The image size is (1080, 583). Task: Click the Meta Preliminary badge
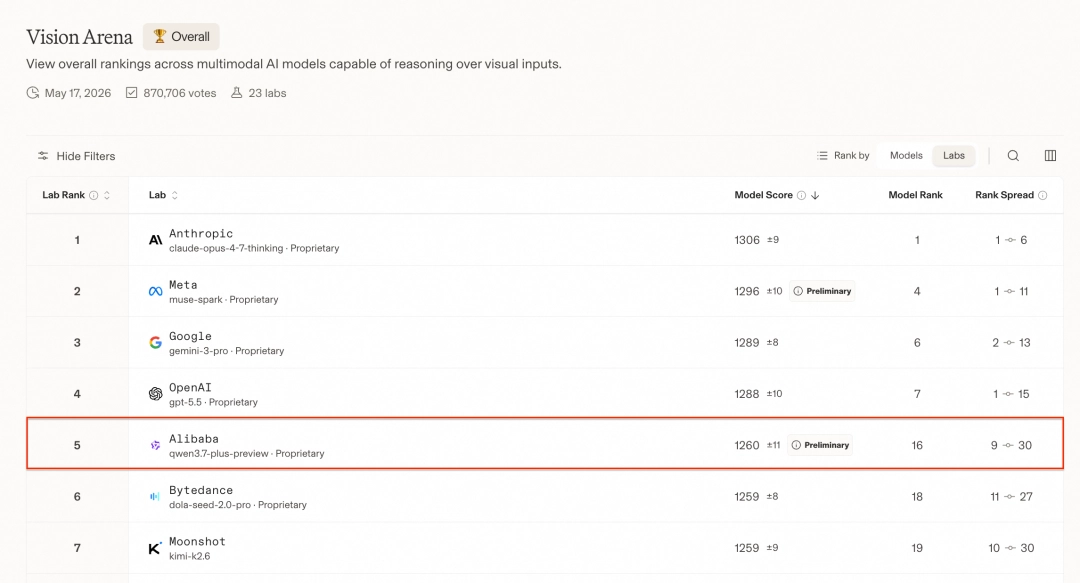click(x=822, y=292)
